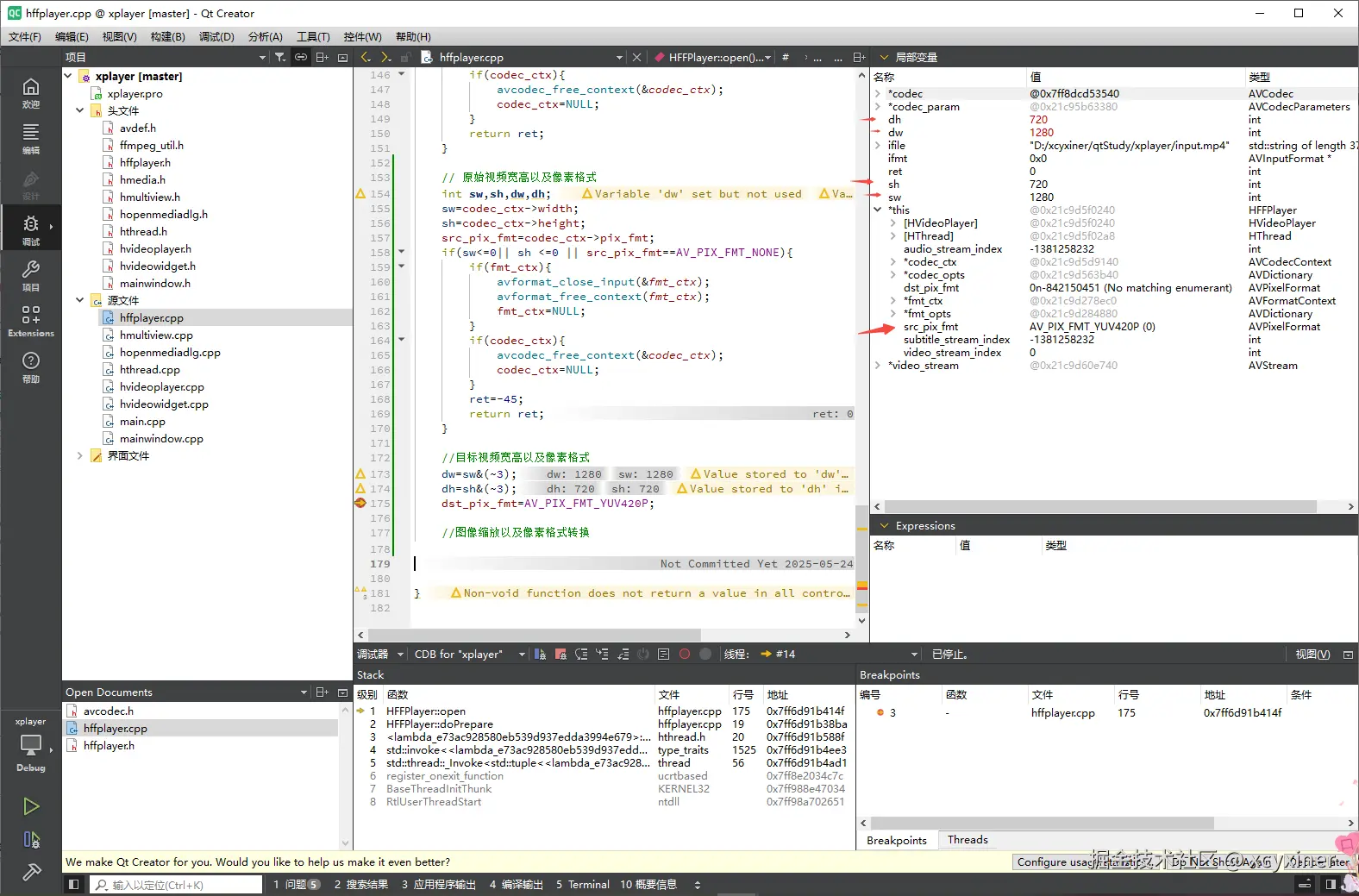1359x896 pixels.
Task: Toggle the left sidebar visibility button
Action: [x=74, y=885]
